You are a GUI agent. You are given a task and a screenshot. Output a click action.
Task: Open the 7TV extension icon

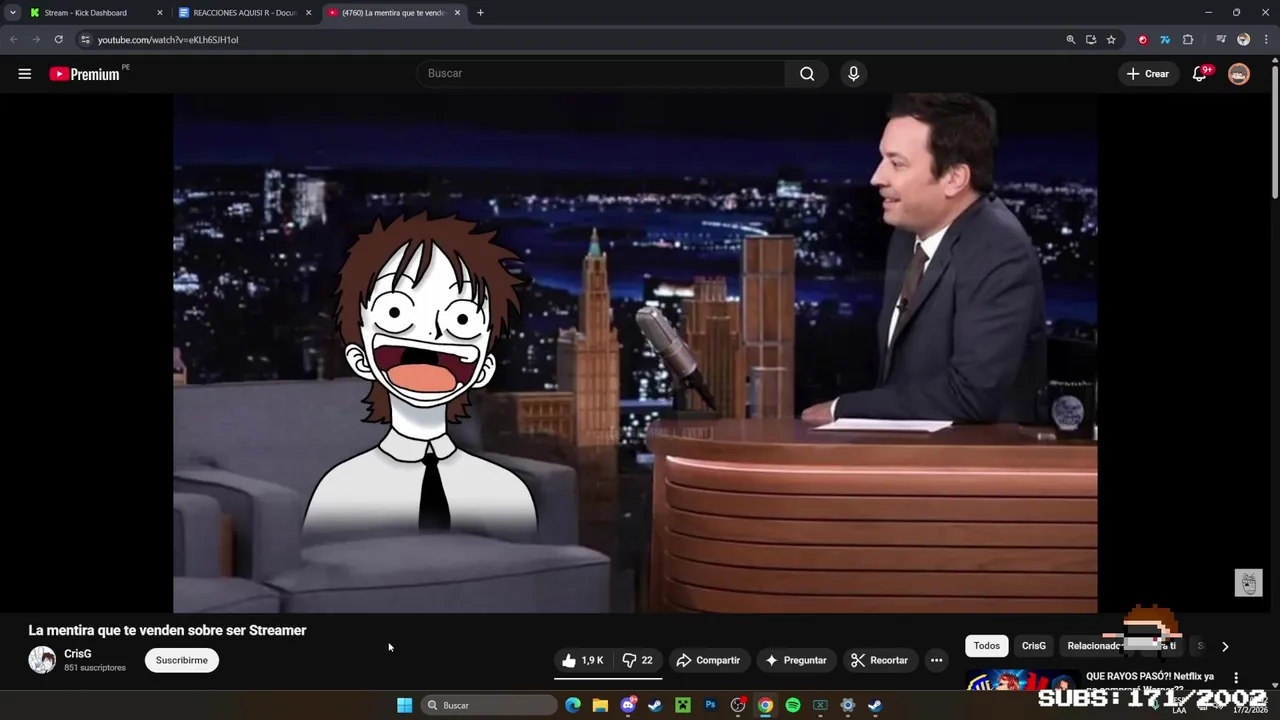1165,40
